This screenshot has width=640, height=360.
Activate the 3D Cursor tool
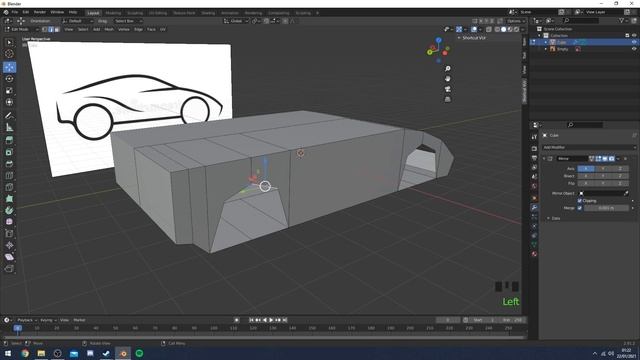[x=9, y=53]
